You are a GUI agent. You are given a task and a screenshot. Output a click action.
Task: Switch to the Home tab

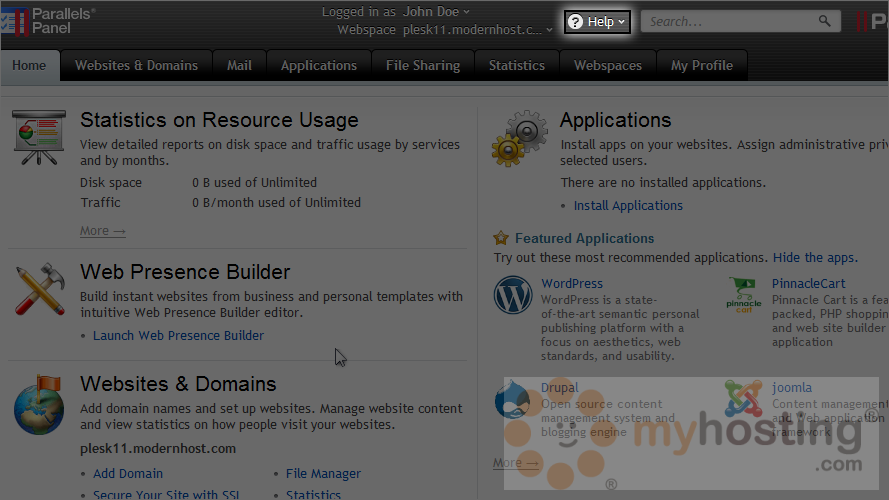coord(29,66)
